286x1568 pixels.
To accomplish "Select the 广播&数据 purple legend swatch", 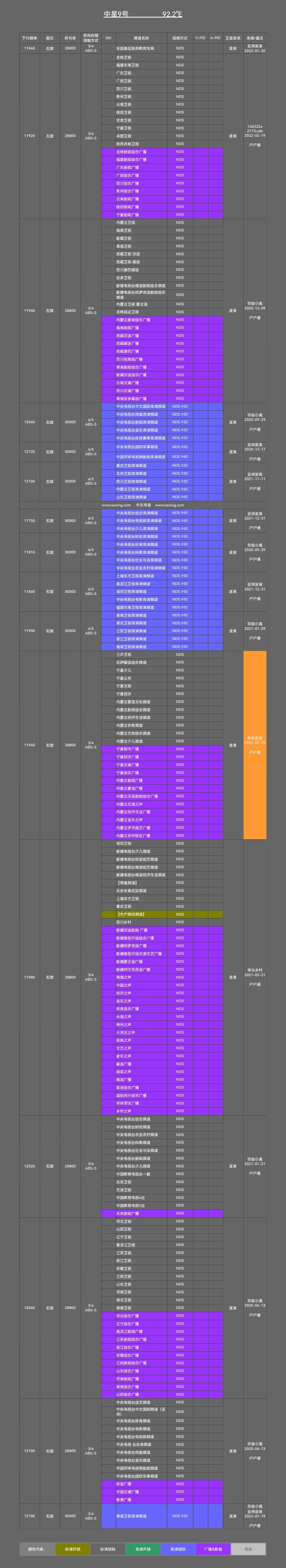I will pos(213,1549).
